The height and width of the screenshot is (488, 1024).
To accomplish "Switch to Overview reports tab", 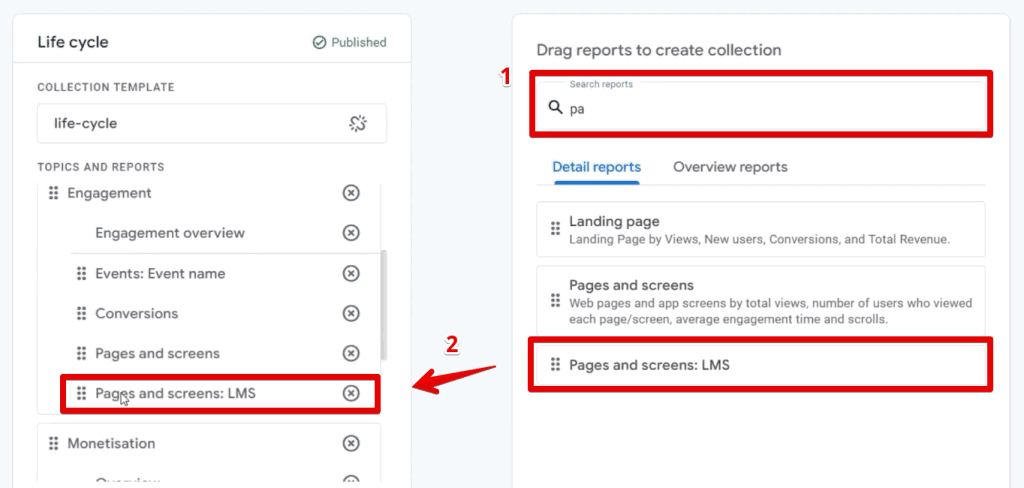I will tap(730, 167).
